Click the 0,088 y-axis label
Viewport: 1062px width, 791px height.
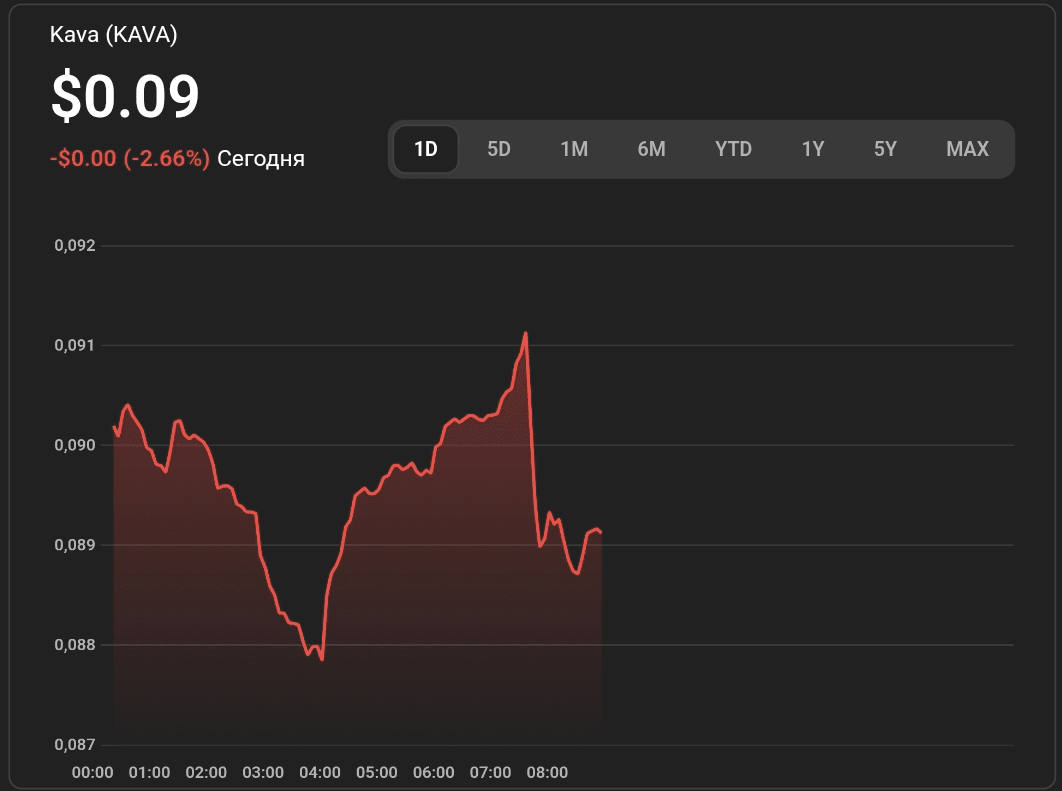pyautogui.click(x=75, y=645)
